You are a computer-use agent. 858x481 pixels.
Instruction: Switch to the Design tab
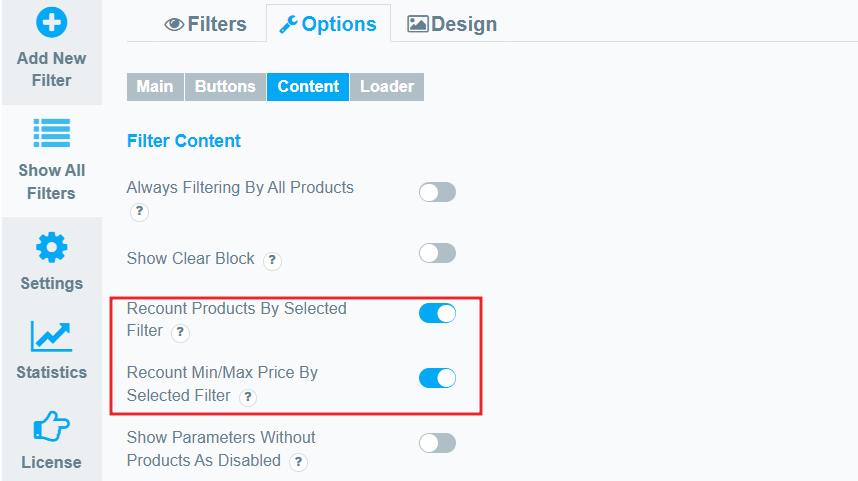(452, 24)
